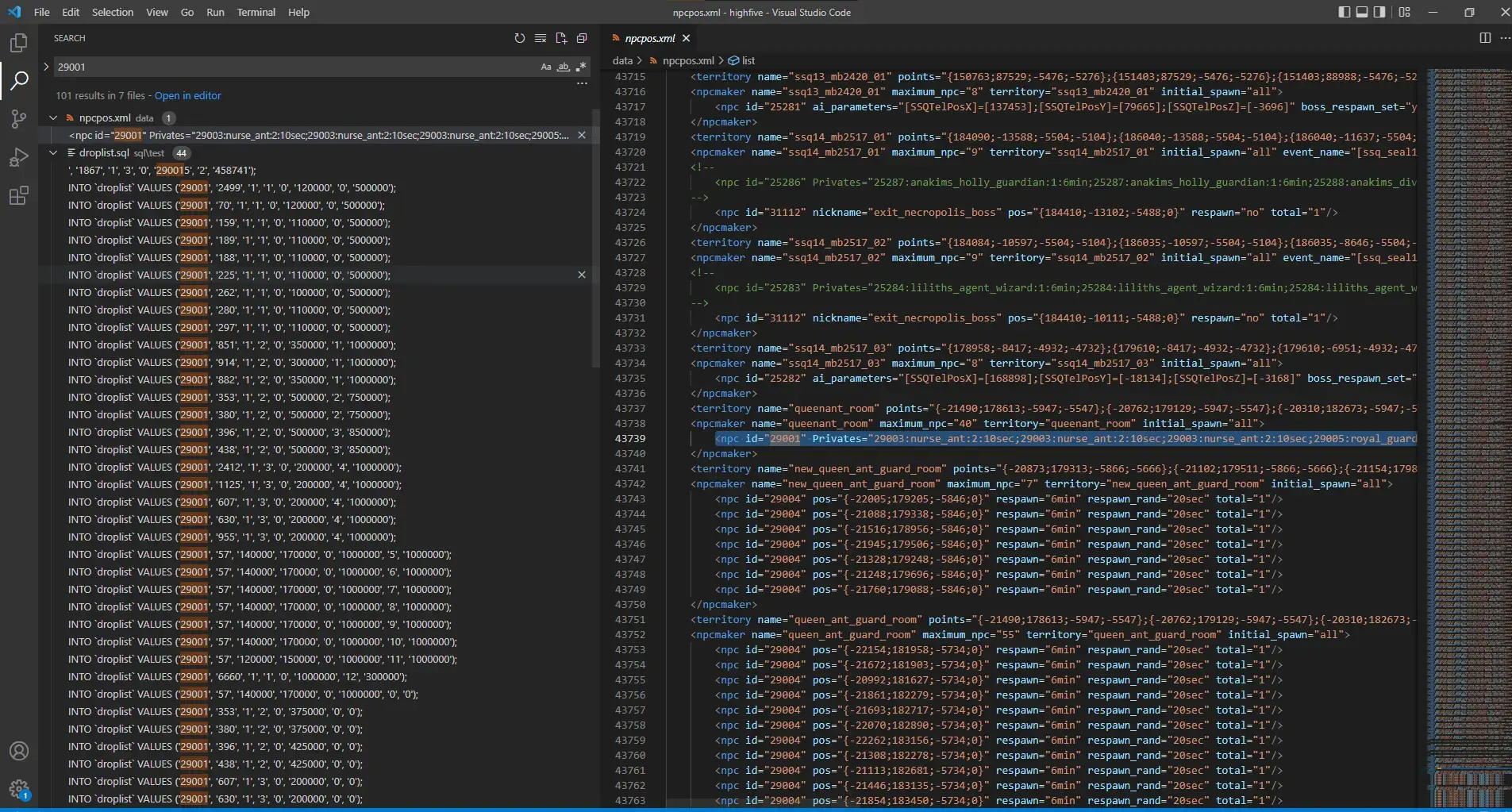Open search match with value '914'
This screenshot has height=812, width=1512.
point(232,362)
